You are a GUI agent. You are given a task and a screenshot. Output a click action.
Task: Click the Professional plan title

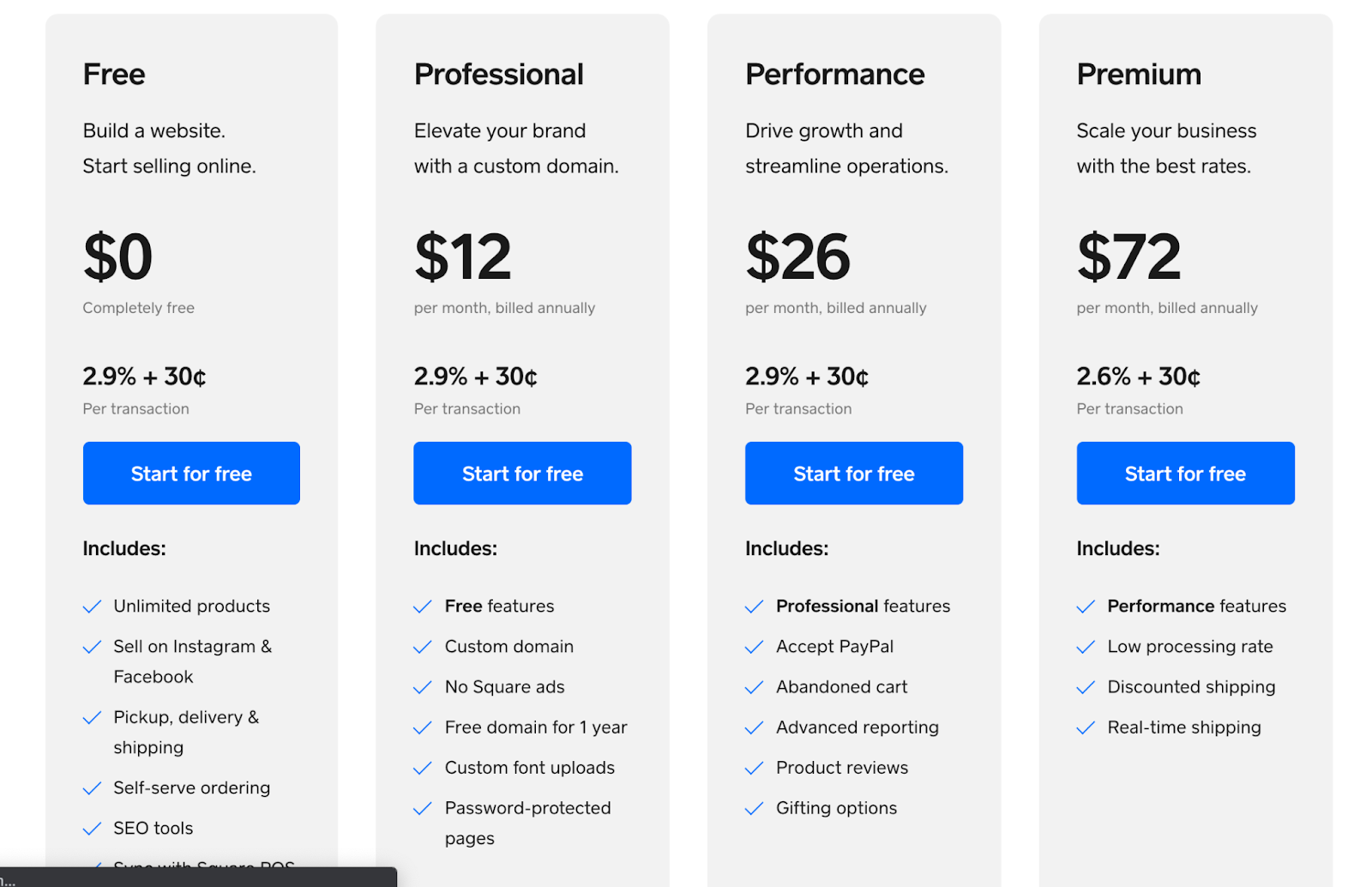[x=498, y=75]
